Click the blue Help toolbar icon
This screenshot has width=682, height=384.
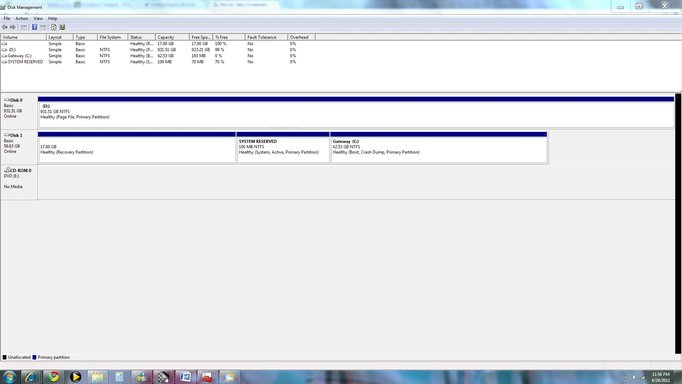click(x=34, y=27)
